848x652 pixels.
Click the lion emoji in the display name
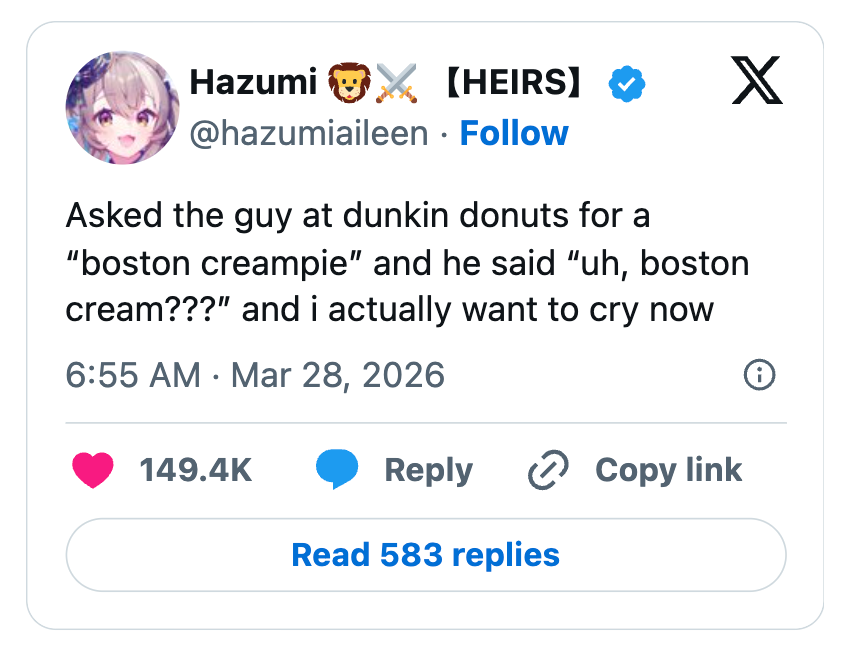(x=350, y=82)
